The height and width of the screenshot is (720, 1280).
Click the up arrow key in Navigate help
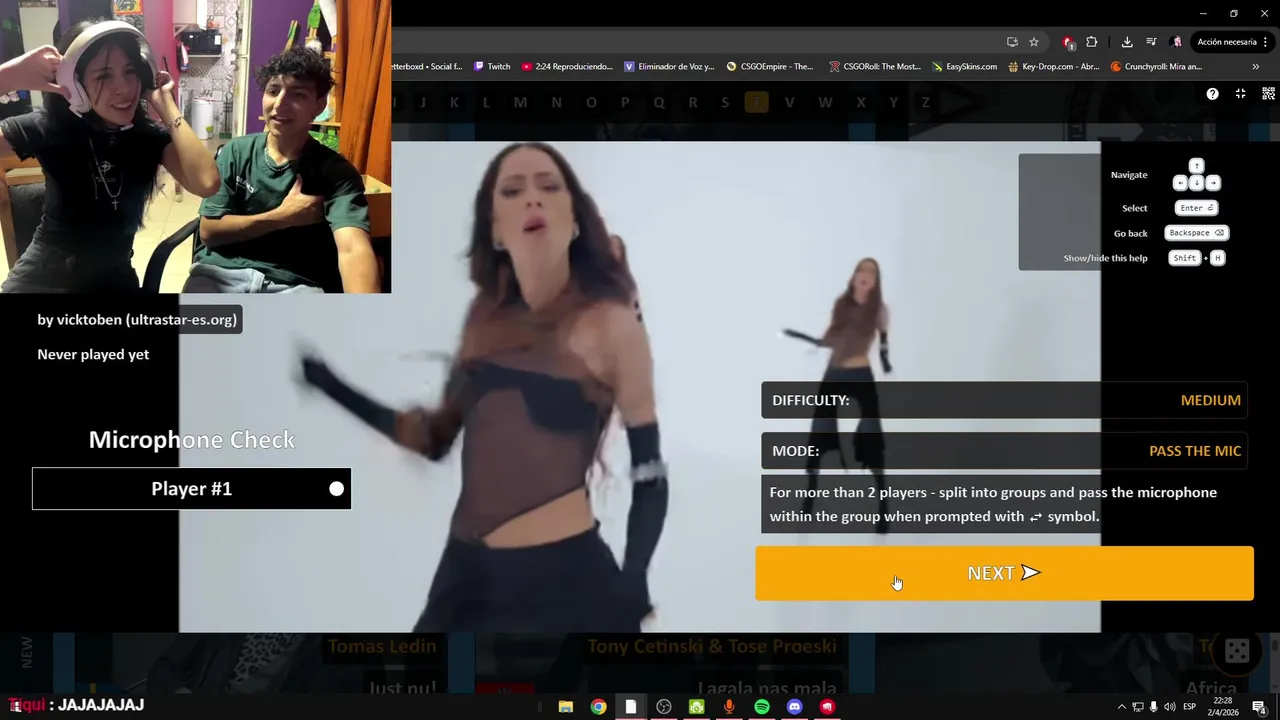[1196, 166]
